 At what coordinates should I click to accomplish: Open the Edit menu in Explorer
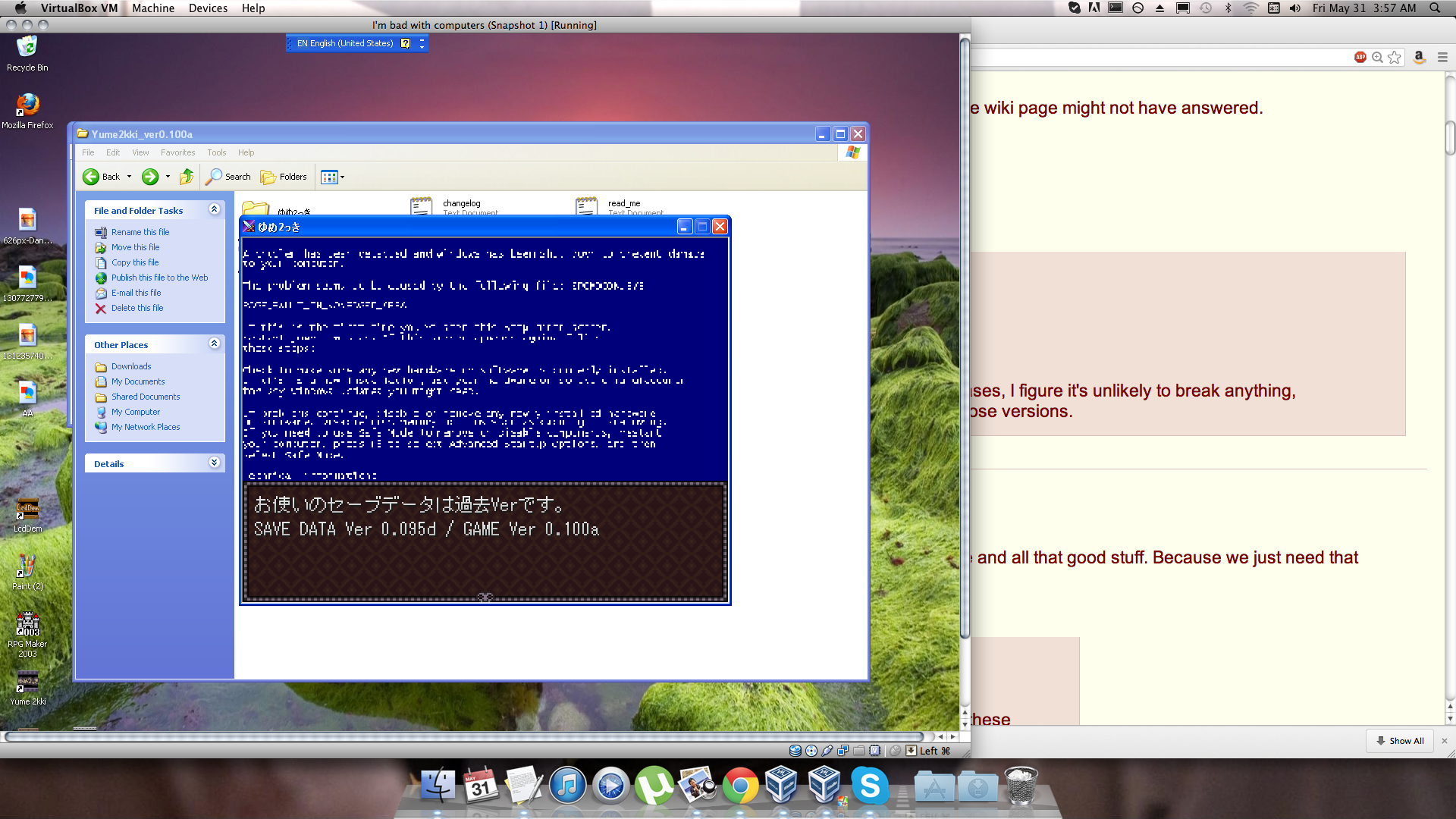(113, 152)
